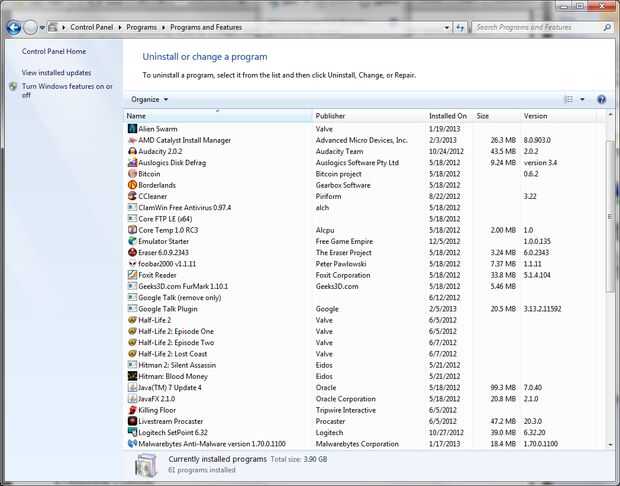Click the 99.3 MB size value
The image size is (620, 486).
[x=503, y=388]
